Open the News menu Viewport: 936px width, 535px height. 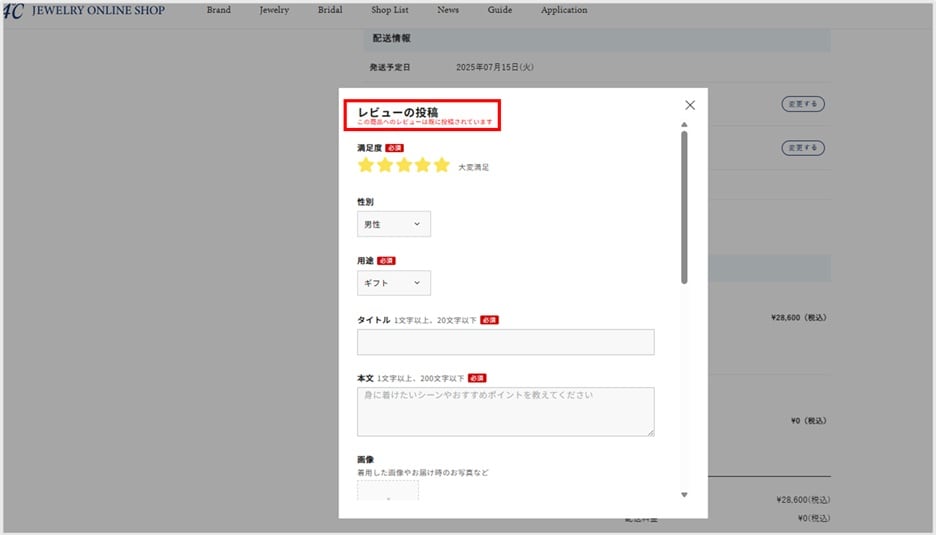[448, 10]
